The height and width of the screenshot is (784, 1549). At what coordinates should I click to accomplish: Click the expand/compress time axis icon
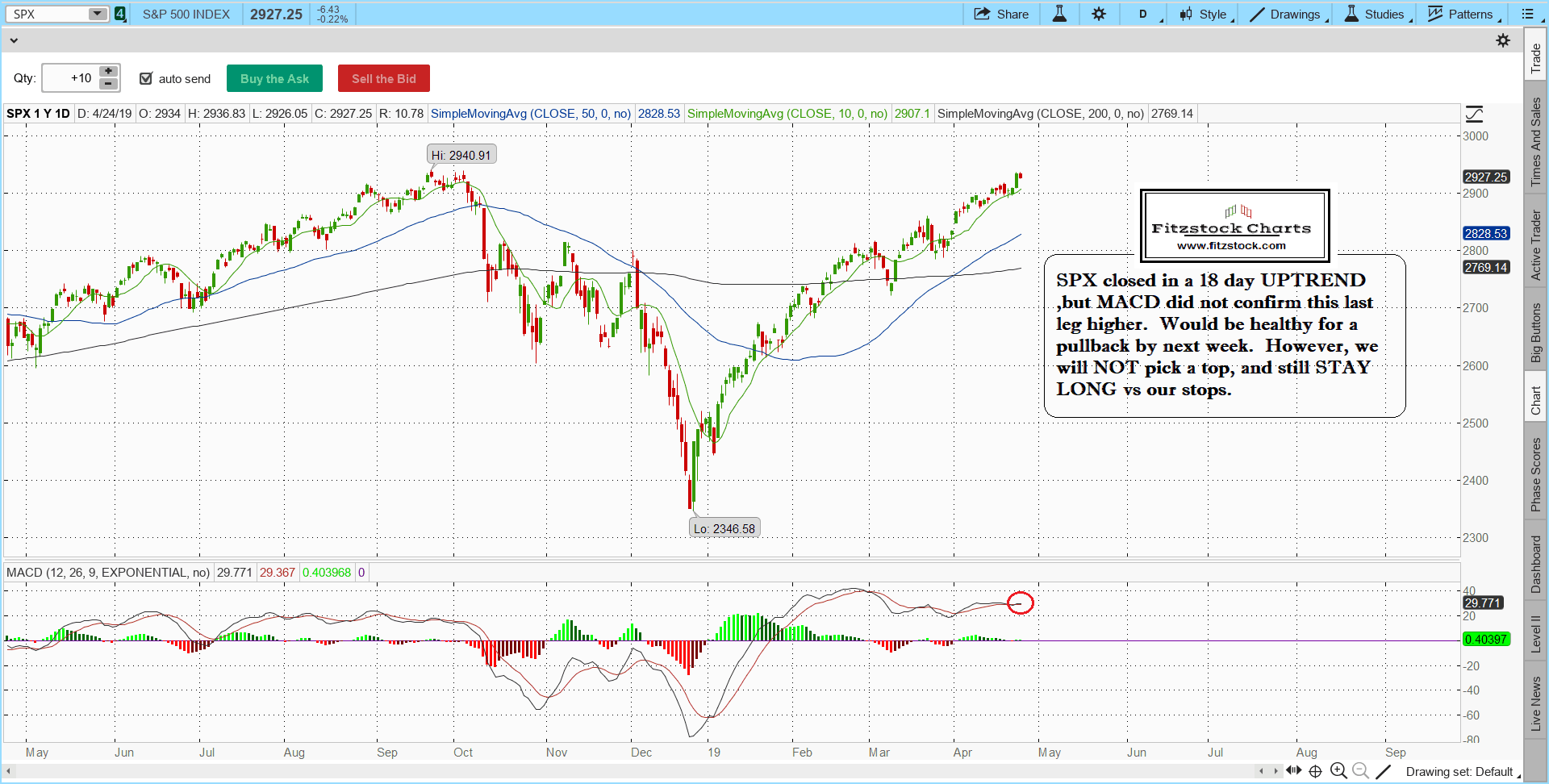point(1293,771)
